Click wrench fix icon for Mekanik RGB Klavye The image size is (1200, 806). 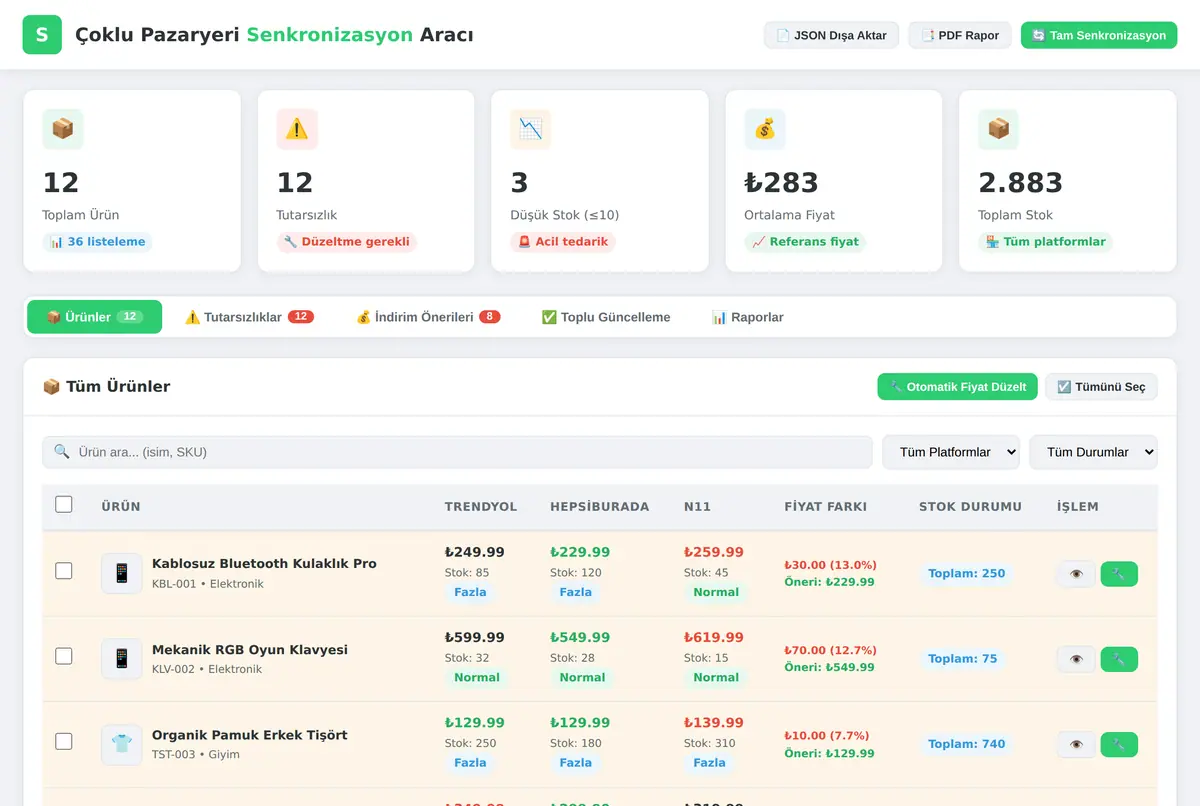click(x=1119, y=659)
